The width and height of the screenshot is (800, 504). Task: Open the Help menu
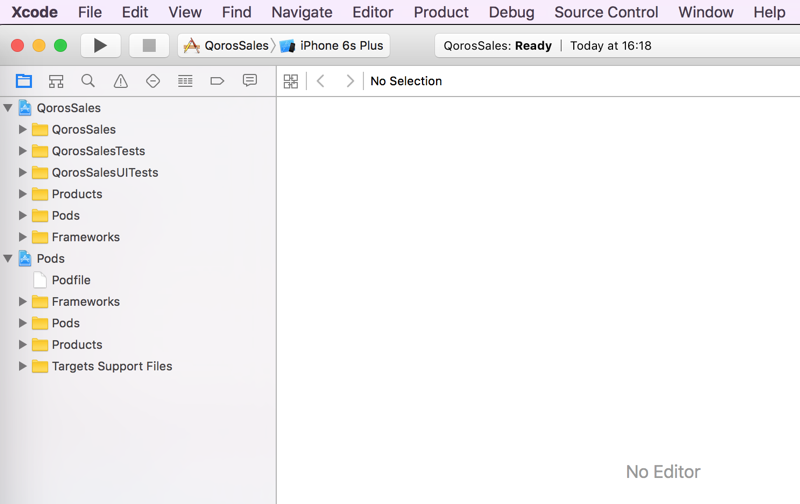(x=769, y=12)
